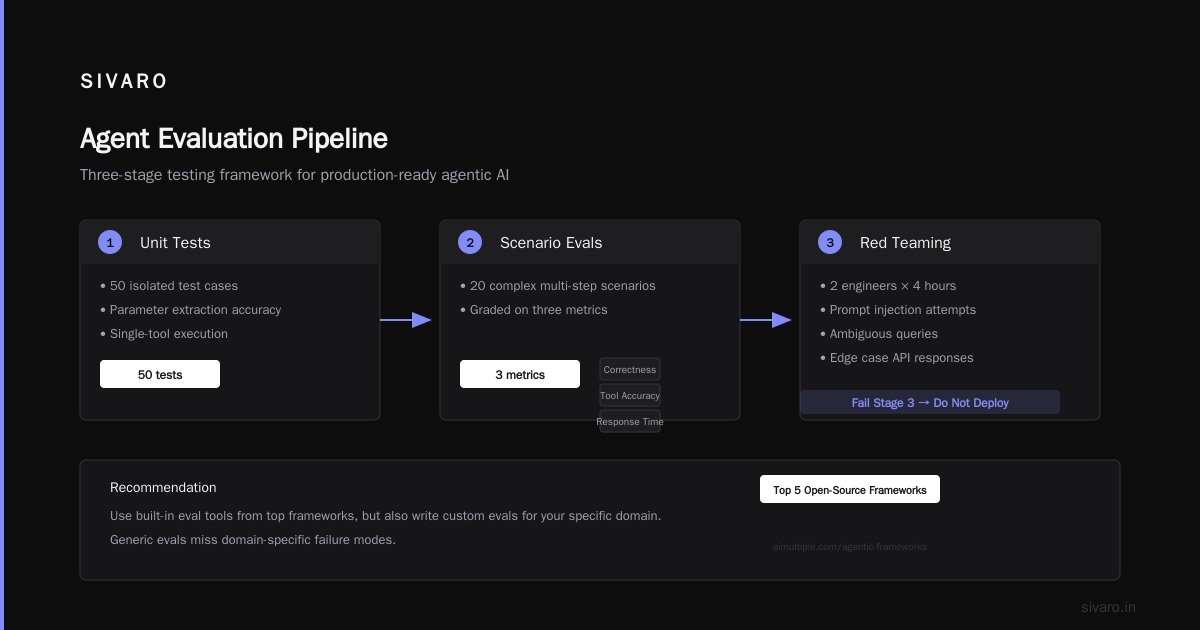Click the 50 tests button
1200x630 pixels.
[160, 374]
